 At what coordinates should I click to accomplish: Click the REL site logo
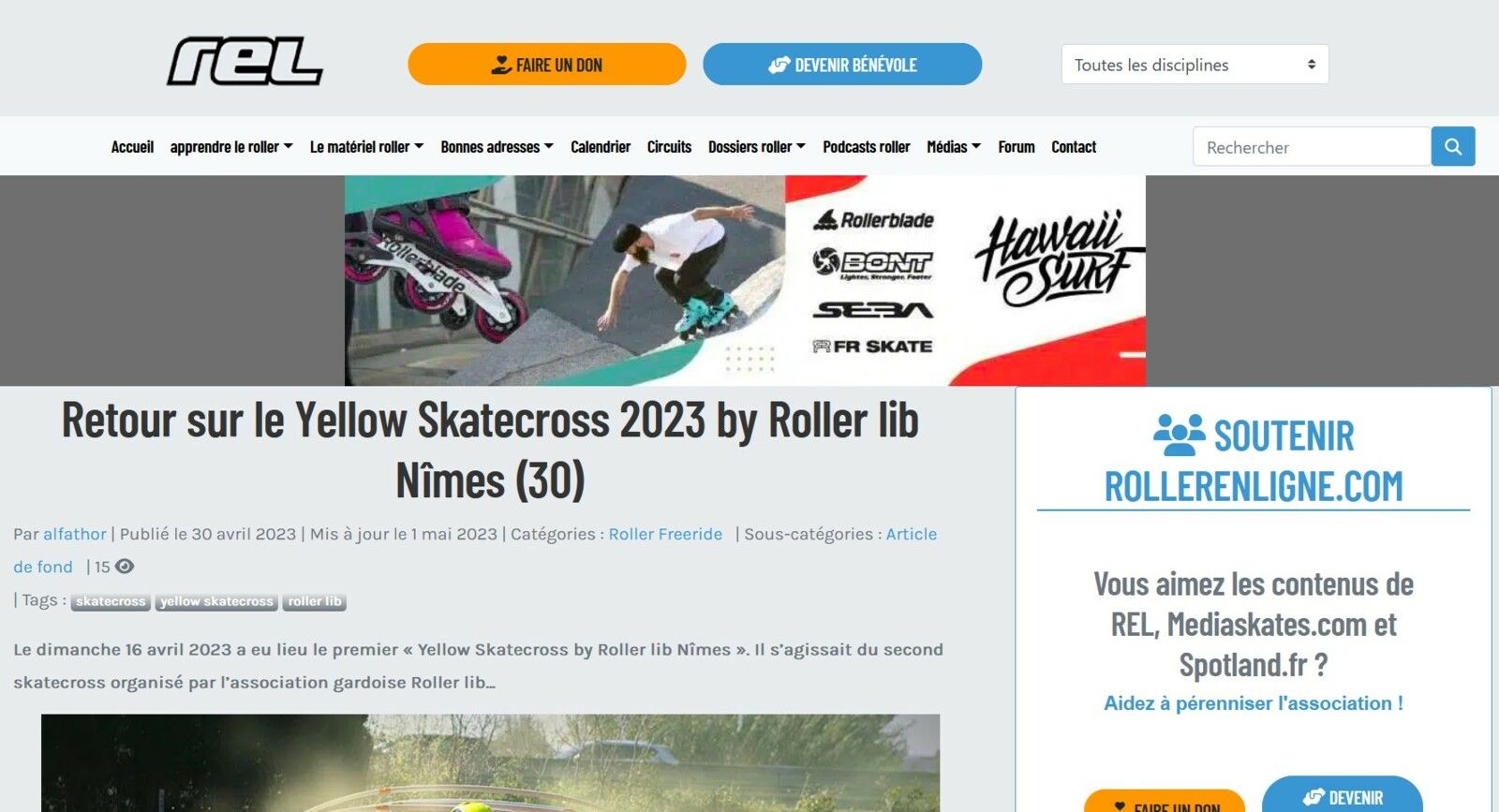(245, 62)
